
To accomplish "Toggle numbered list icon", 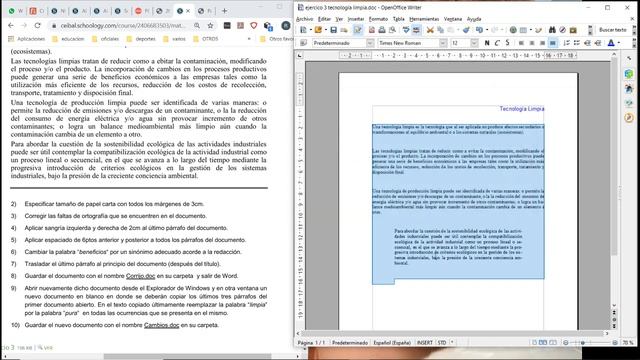I will tap(566, 43).
